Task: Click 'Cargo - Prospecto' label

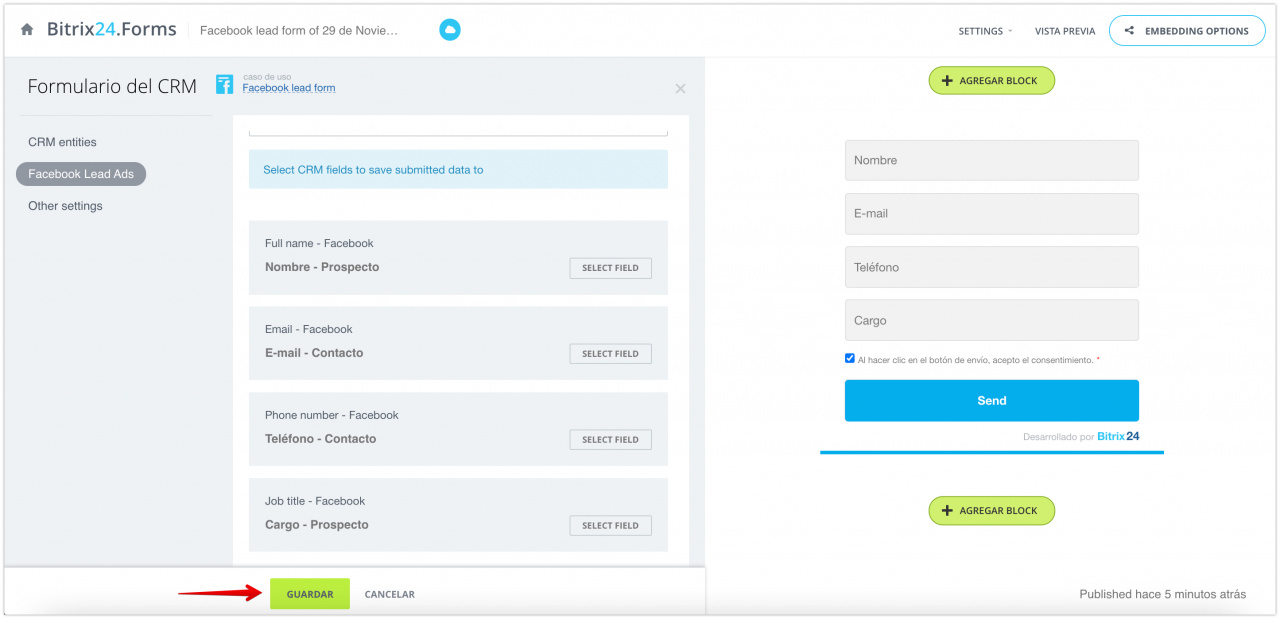Action: coord(316,525)
